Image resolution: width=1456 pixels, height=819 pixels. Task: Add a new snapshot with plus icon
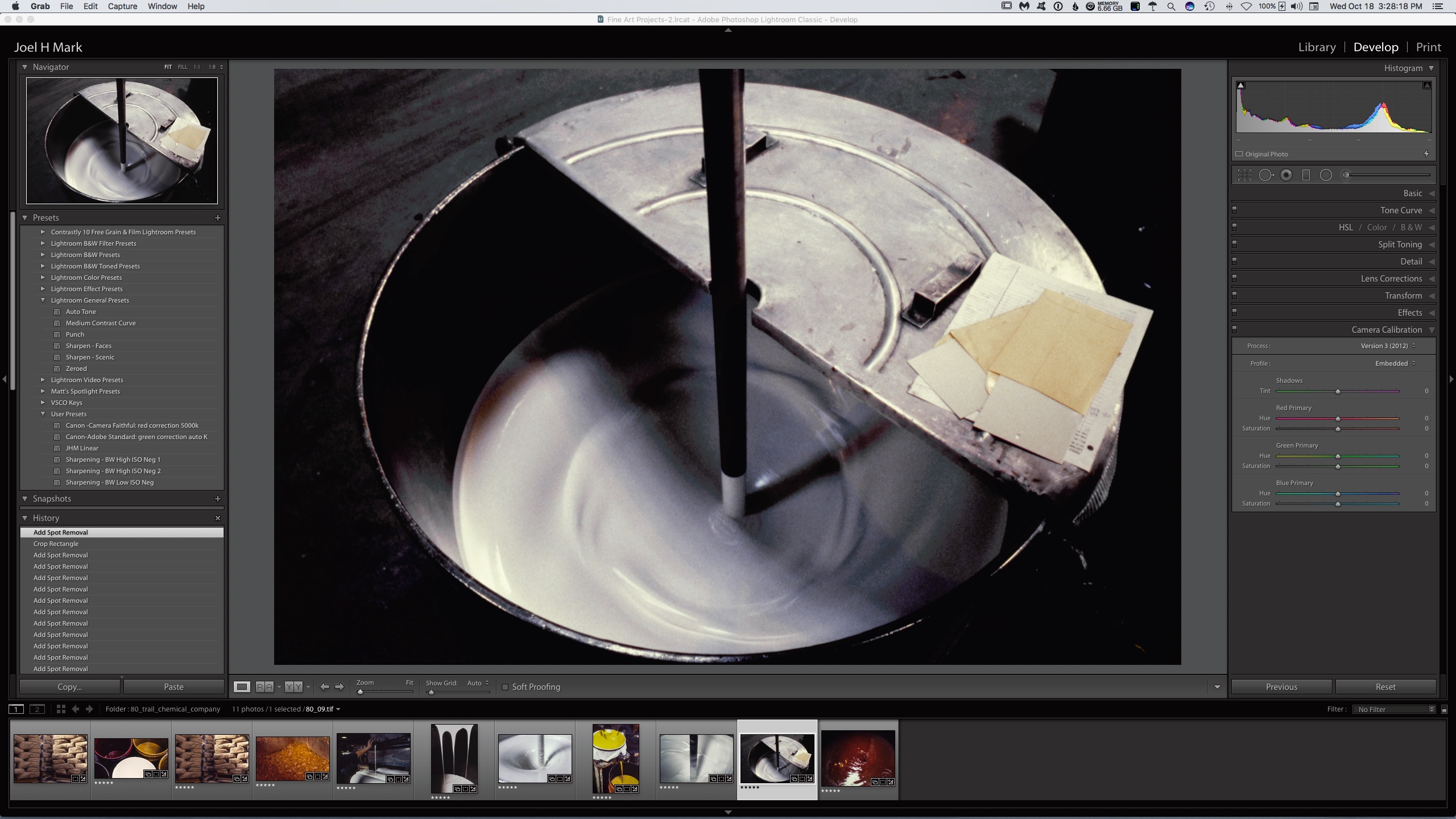(217, 499)
